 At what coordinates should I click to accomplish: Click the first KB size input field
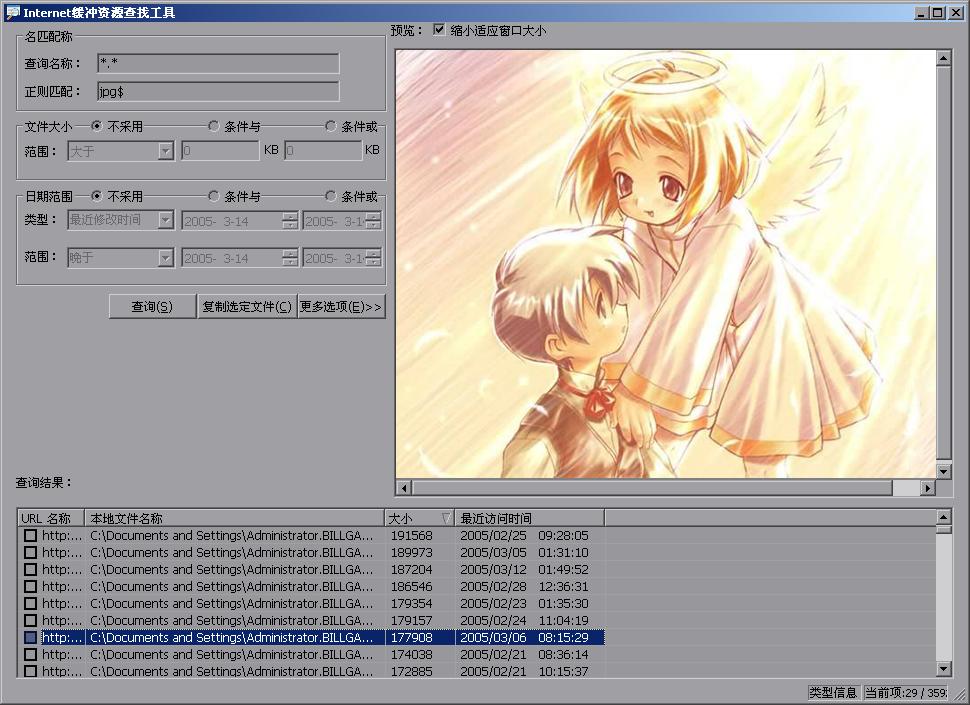pos(220,150)
